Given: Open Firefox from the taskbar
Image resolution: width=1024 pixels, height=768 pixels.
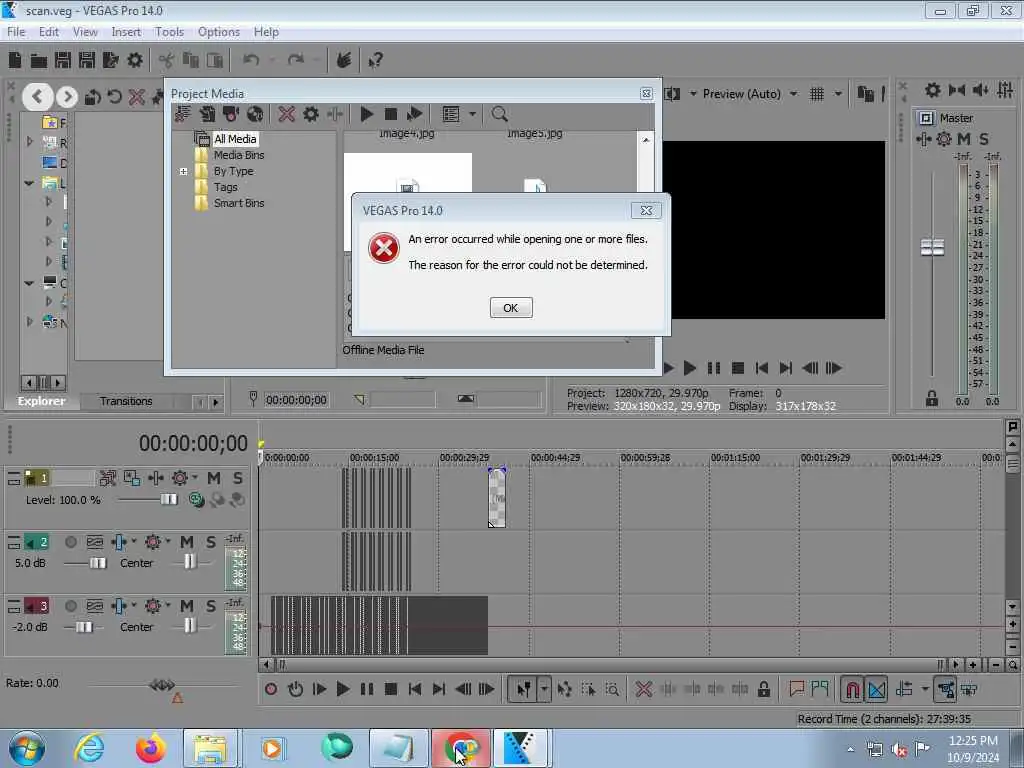Looking at the screenshot, I should click(x=150, y=748).
